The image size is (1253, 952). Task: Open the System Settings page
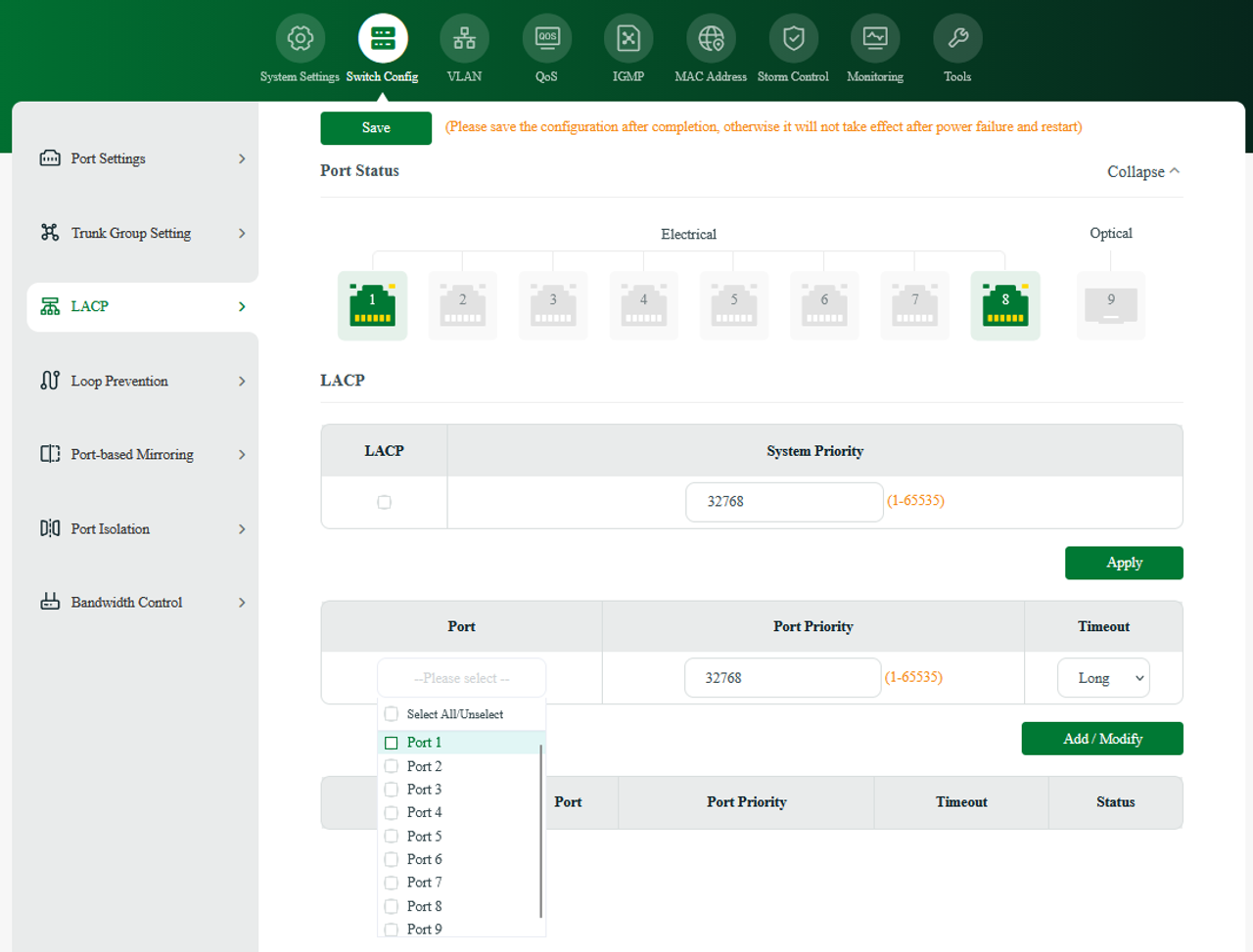click(300, 37)
